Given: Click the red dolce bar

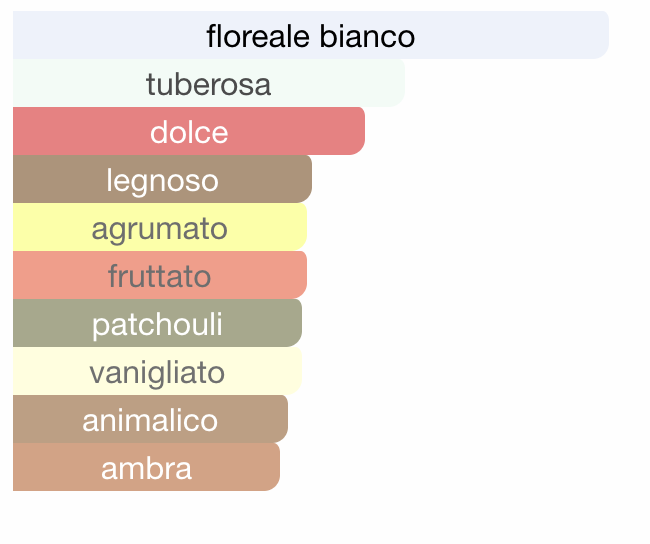Looking at the screenshot, I should click(x=189, y=131).
